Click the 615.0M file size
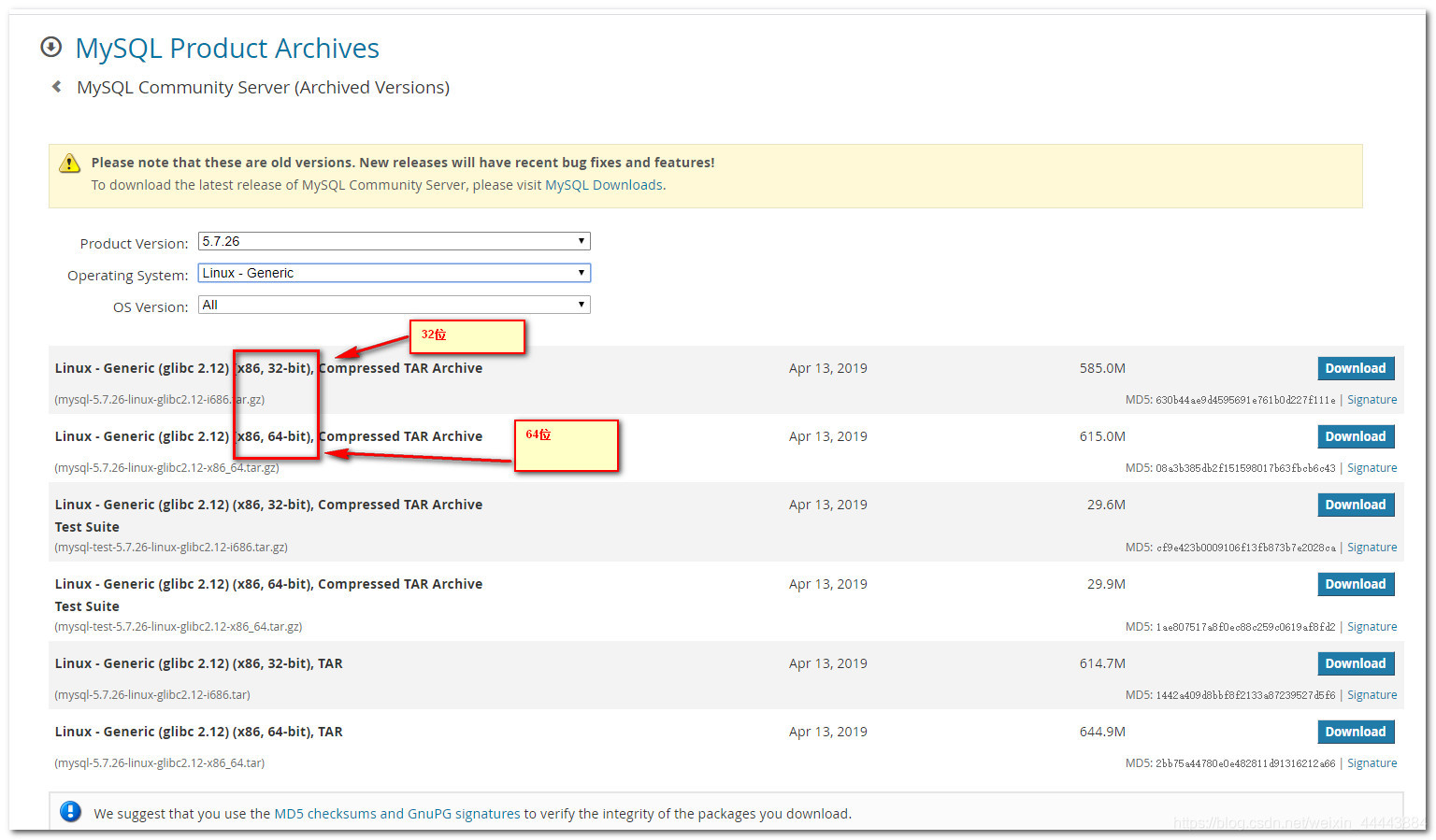The width and height of the screenshot is (1436, 840). [x=1102, y=436]
